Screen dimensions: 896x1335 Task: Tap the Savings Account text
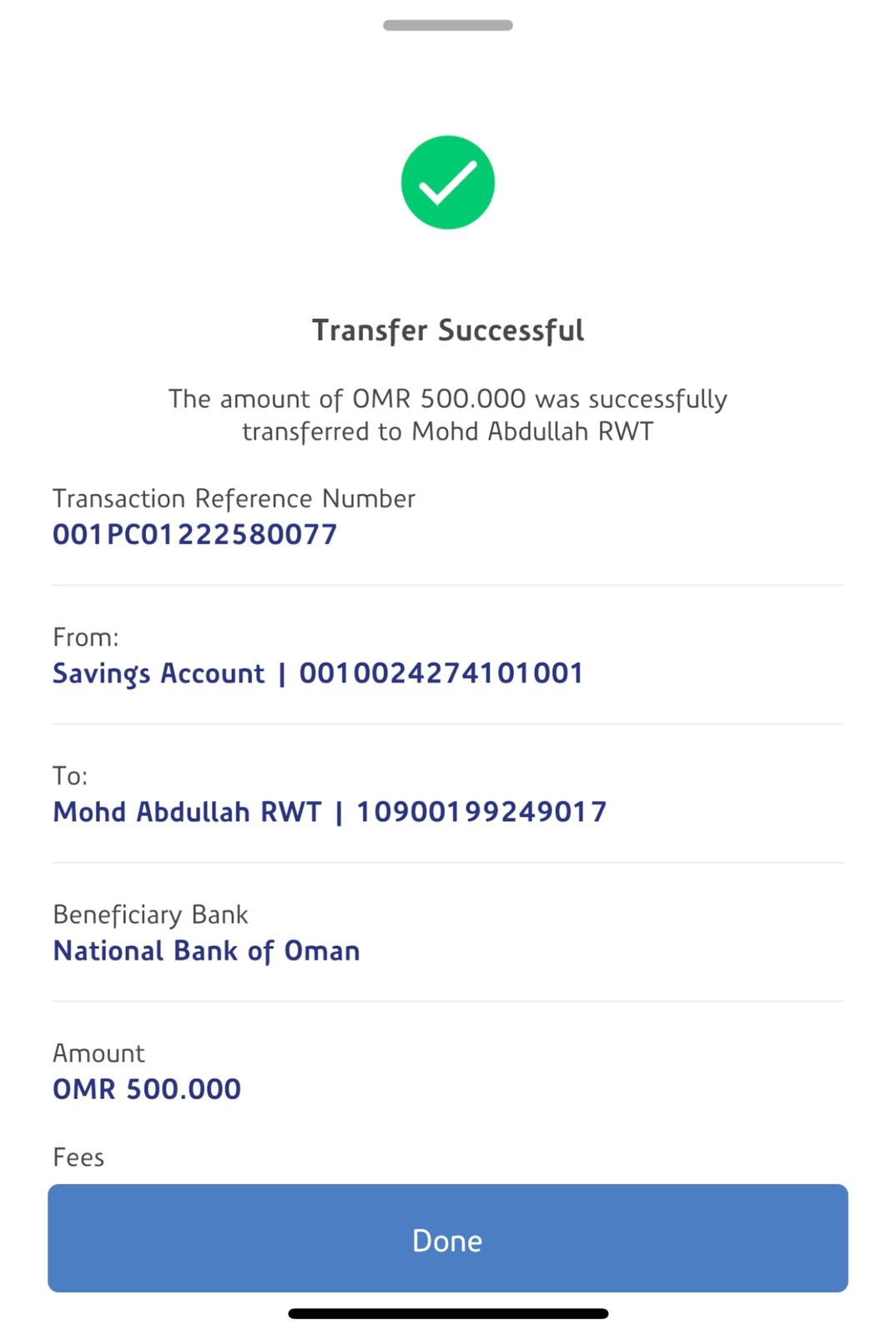(x=159, y=673)
